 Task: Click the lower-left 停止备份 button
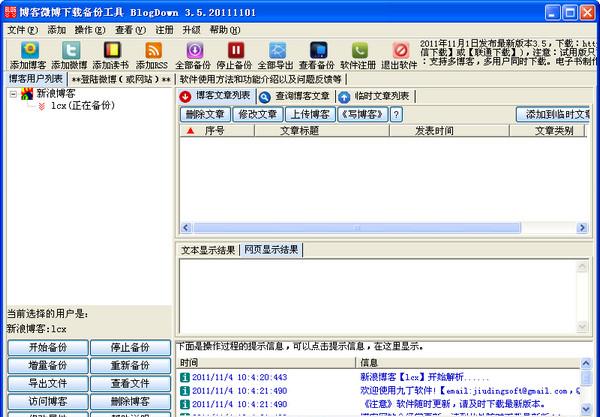[x=130, y=348]
